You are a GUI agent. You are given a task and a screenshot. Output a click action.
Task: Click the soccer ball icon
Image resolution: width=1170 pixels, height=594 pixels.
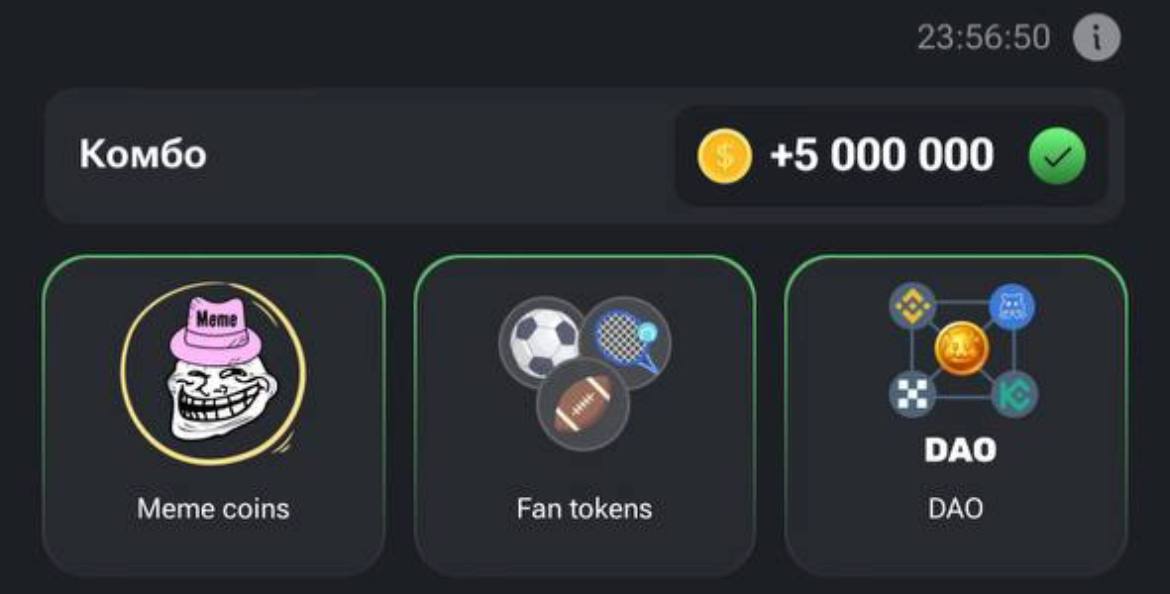point(541,340)
